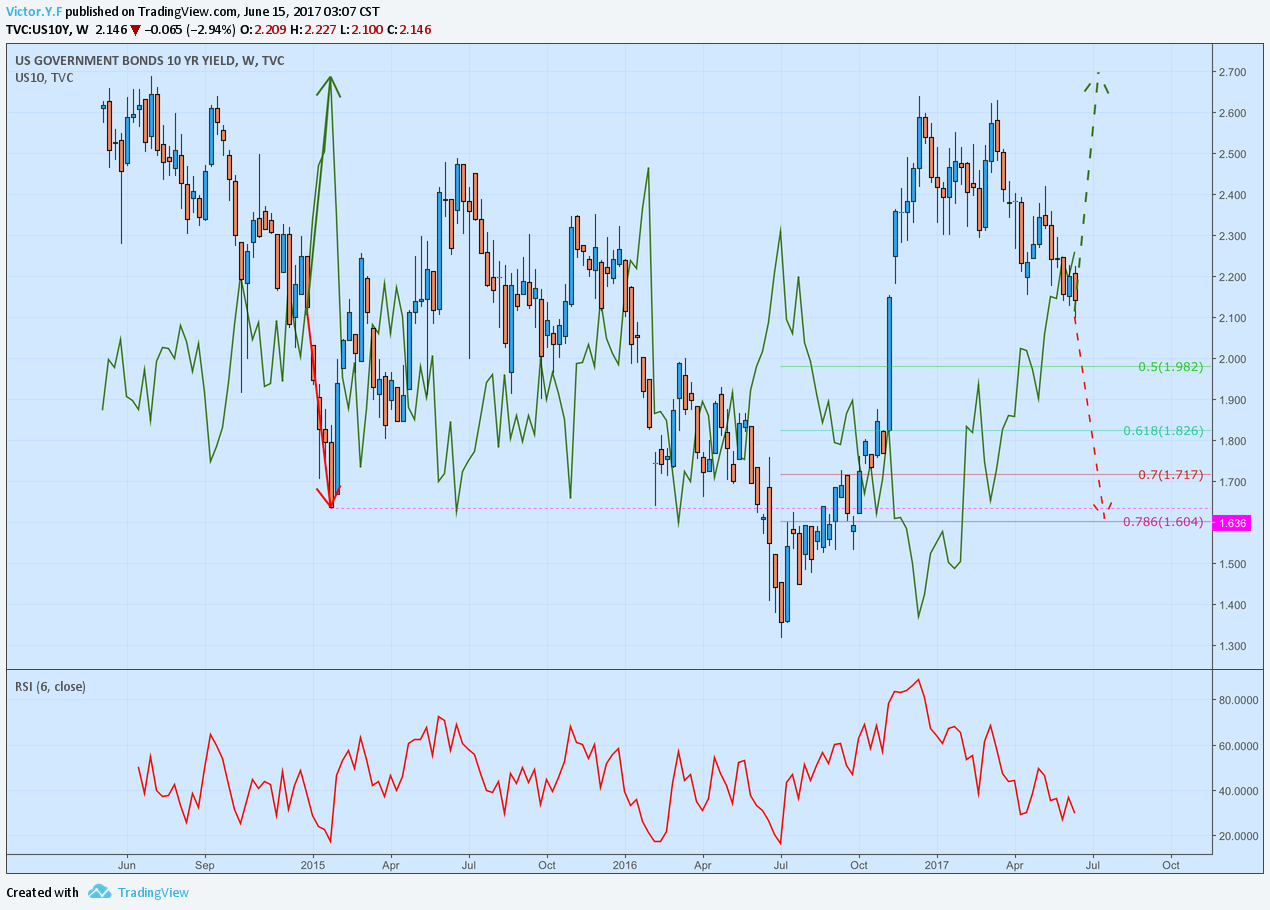Click the header text TVC:US10Y, W
The image size is (1270, 910).
(x=47, y=30)
